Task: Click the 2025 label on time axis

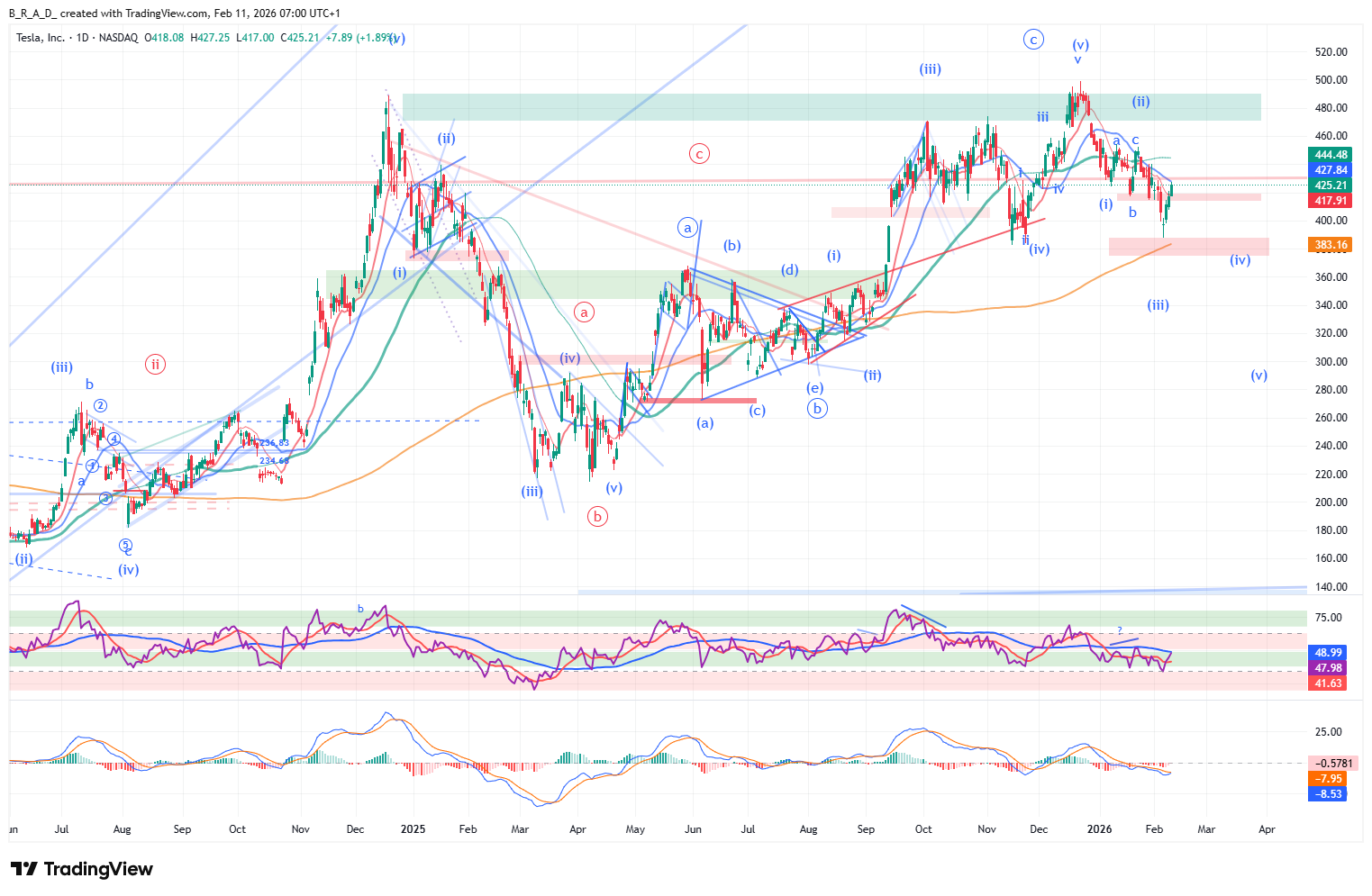Action: pyautogui.click(x=413, y=829)
